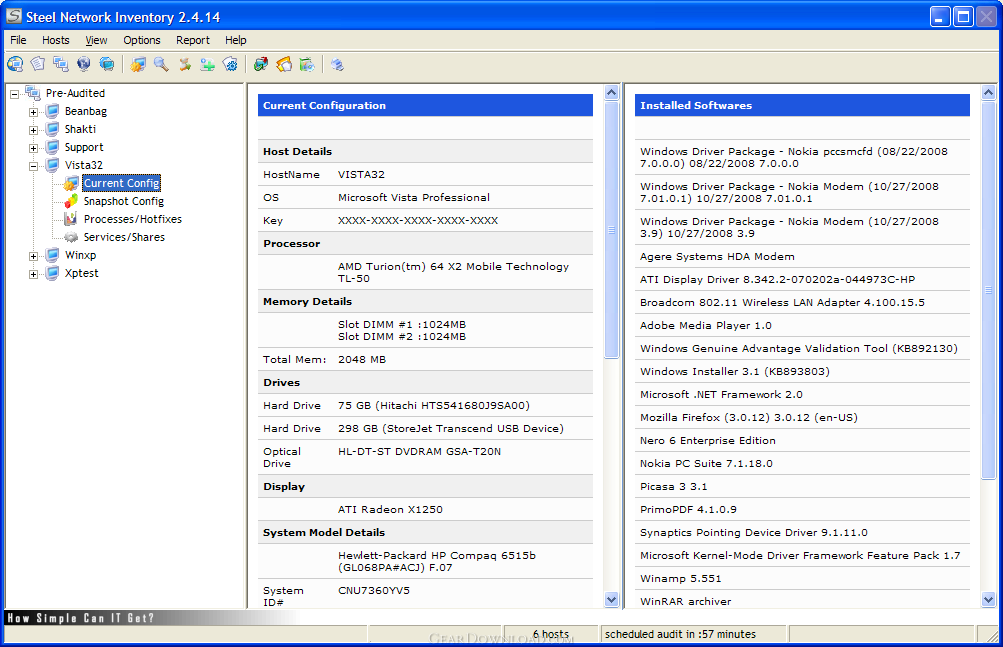Click the Winamp 5.551 software entry

click(681, 579)
